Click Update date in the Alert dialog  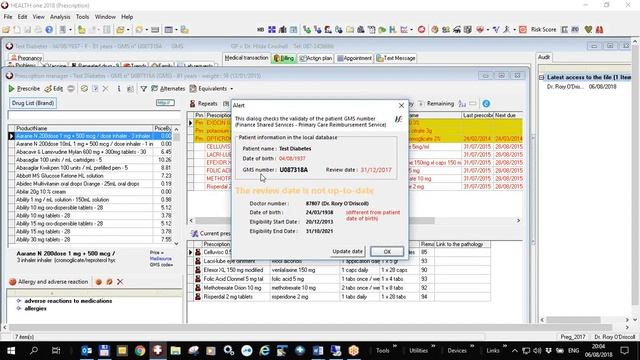pyautogui.click(x=347, y=251)
